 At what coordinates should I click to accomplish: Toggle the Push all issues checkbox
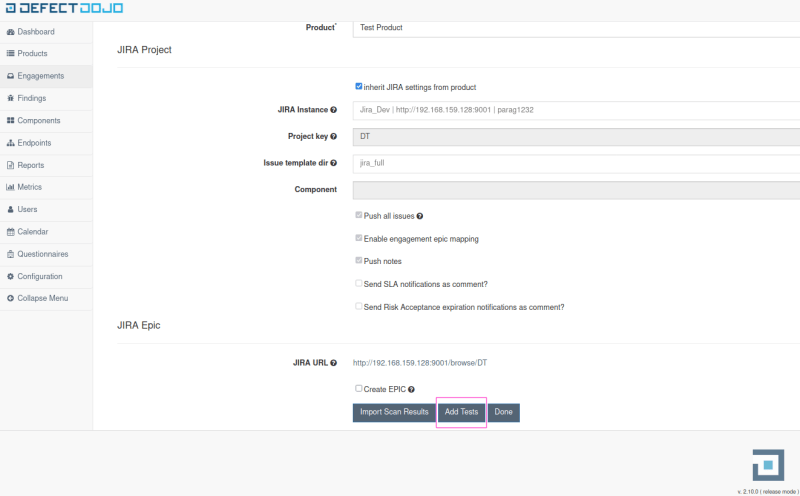(x=359, y=215)
